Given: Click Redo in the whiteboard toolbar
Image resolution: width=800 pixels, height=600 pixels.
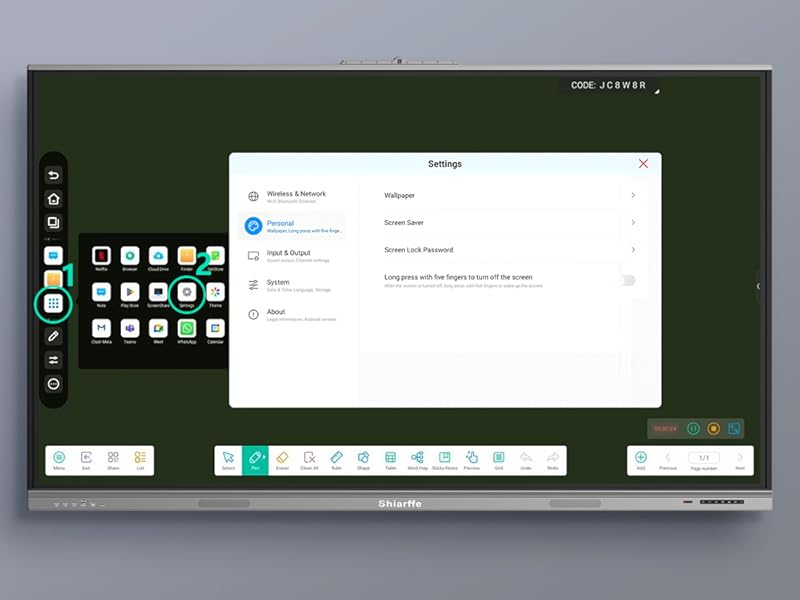Looking at the screenshot, I should point(553,460).
